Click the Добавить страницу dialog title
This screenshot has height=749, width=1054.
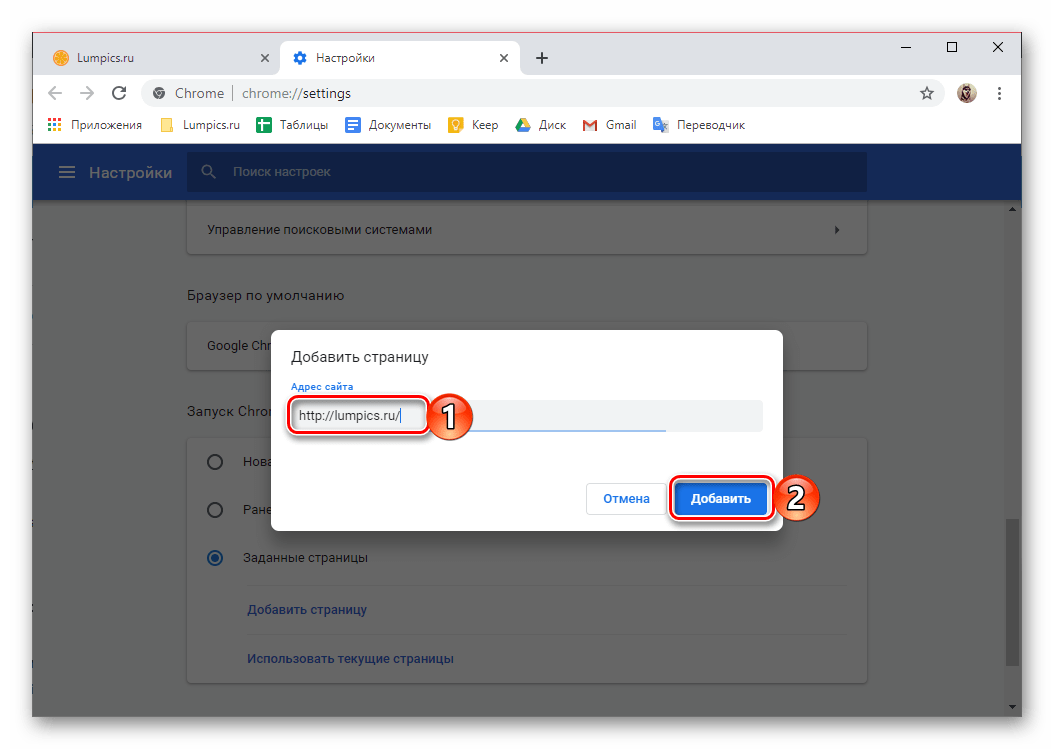(360, 357)
